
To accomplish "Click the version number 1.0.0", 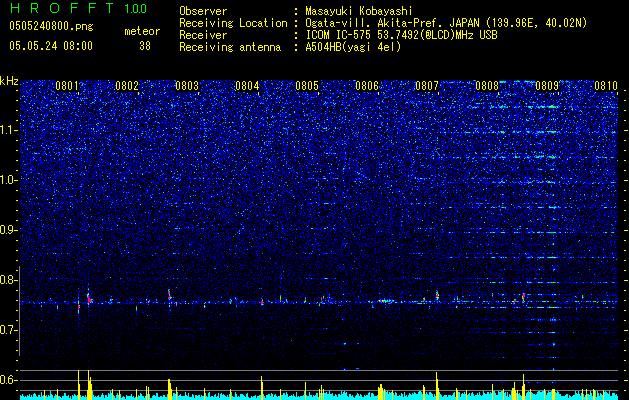I will (136, 8).
